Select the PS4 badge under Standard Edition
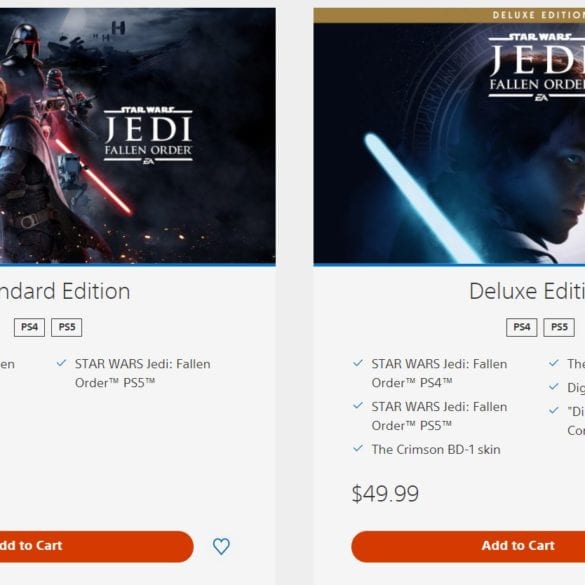585x585 pixels. click(x=29, y=327)
